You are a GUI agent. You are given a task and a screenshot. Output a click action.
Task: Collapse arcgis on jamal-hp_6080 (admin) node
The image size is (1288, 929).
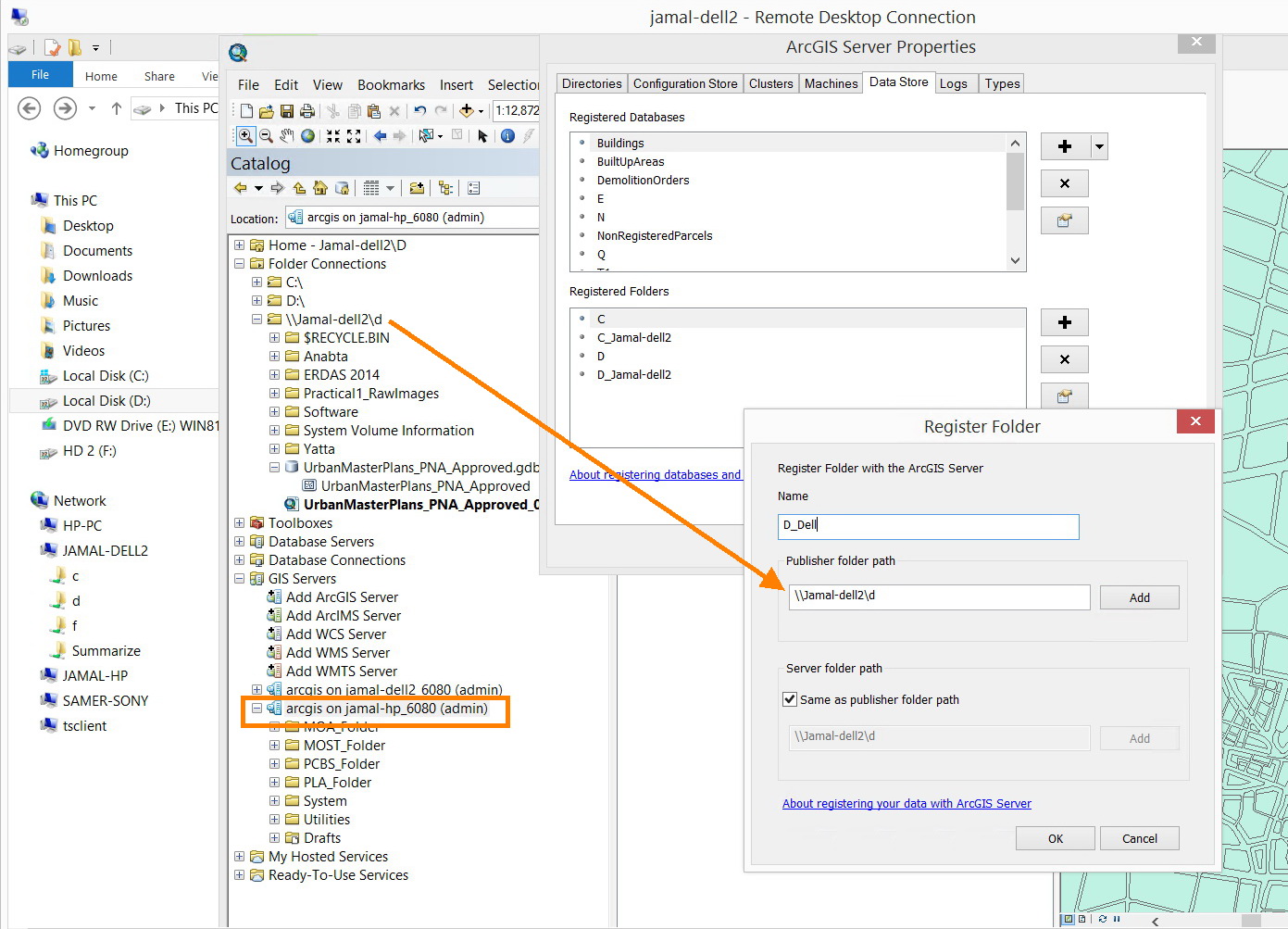pos(257,709)
